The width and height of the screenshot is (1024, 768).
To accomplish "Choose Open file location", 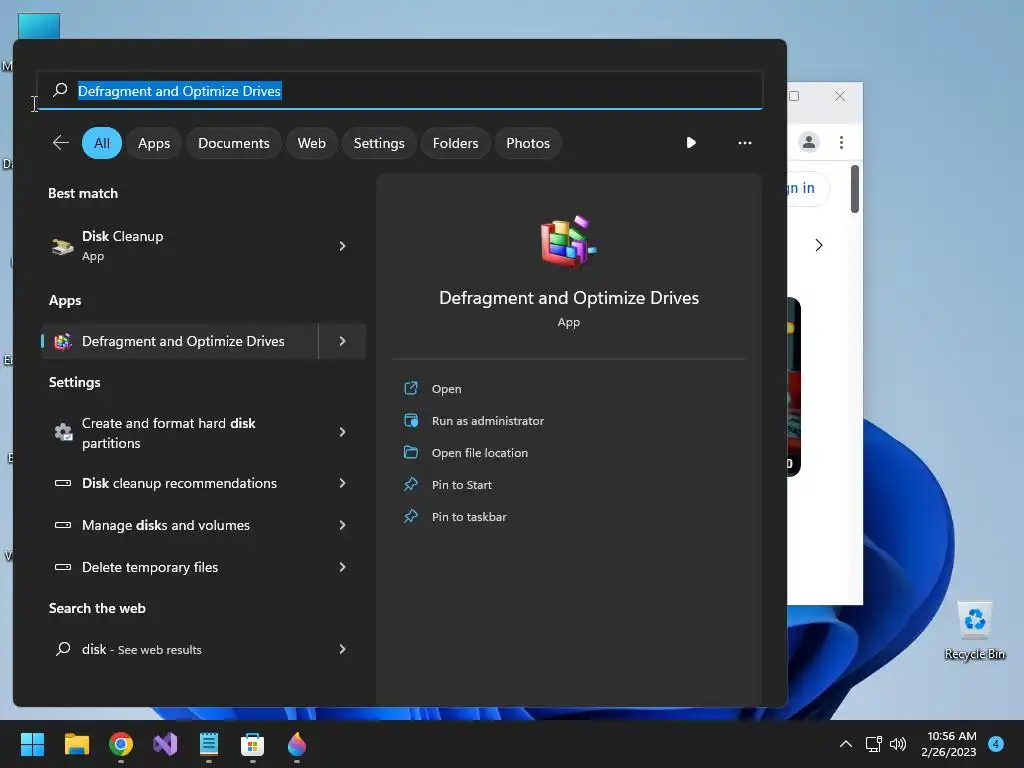I will click(x=479, y=453).
